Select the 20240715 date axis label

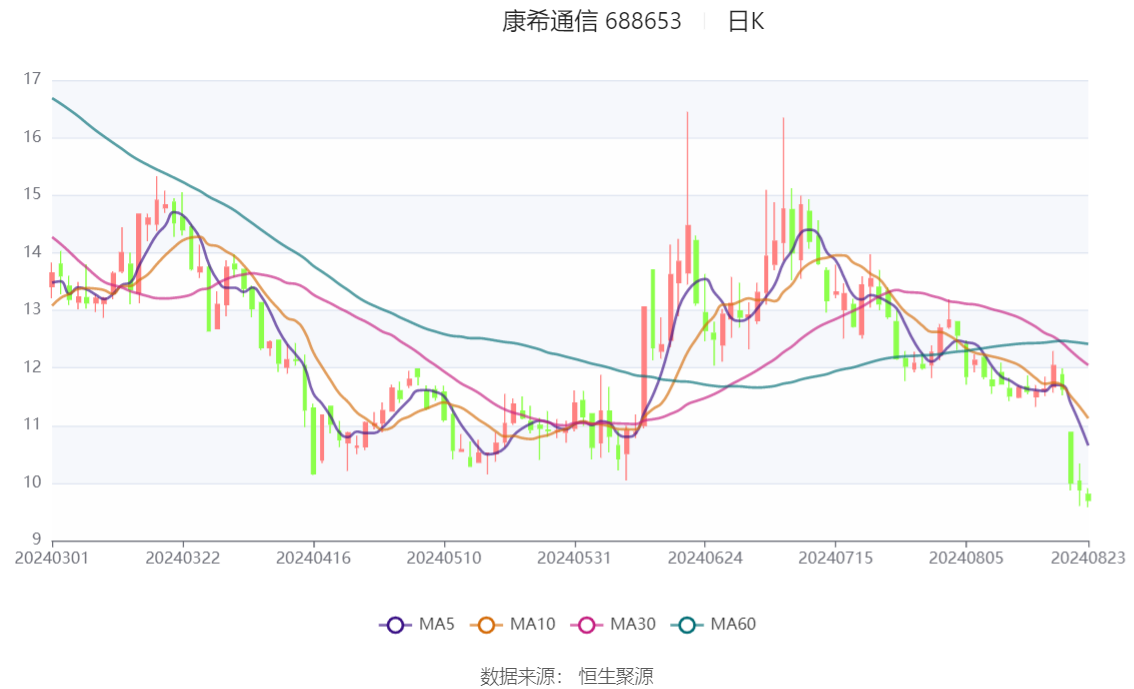tap(836, 558)
